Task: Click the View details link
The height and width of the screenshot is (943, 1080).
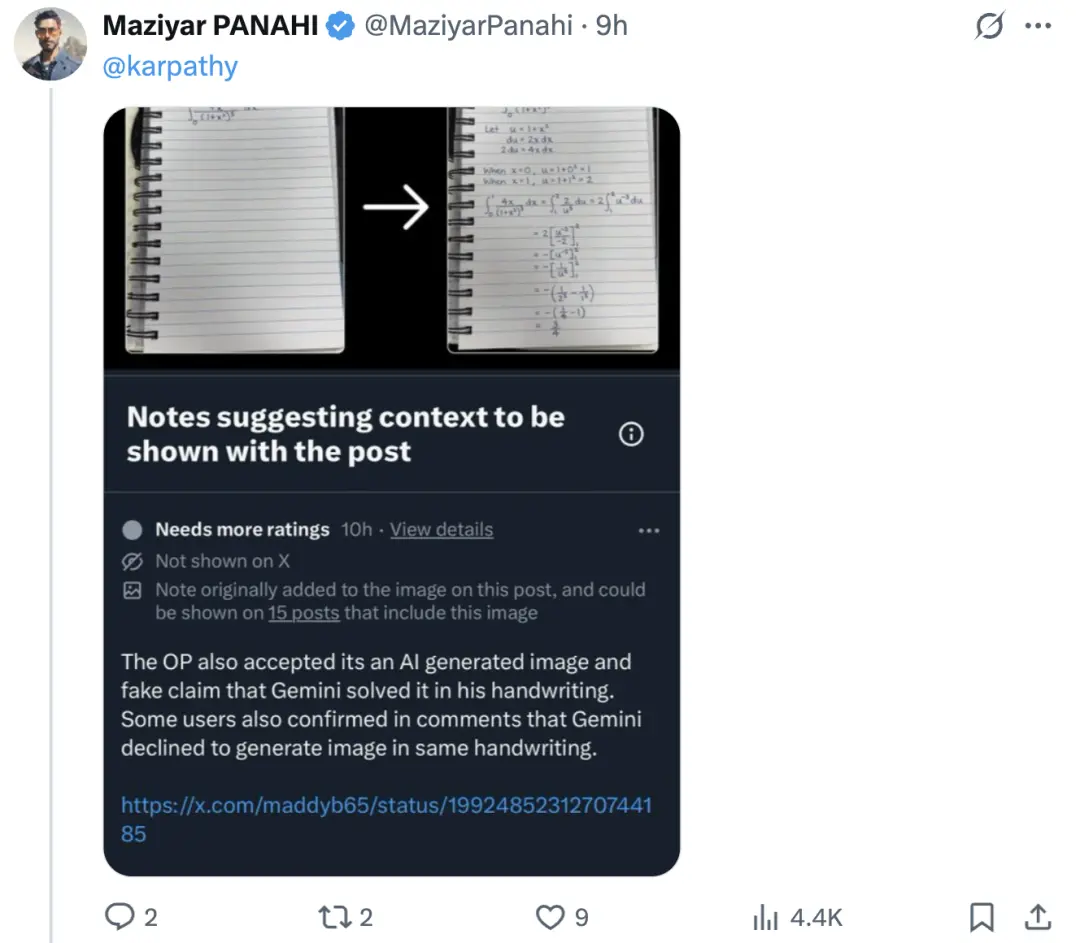Action: (x=441, y=530)
